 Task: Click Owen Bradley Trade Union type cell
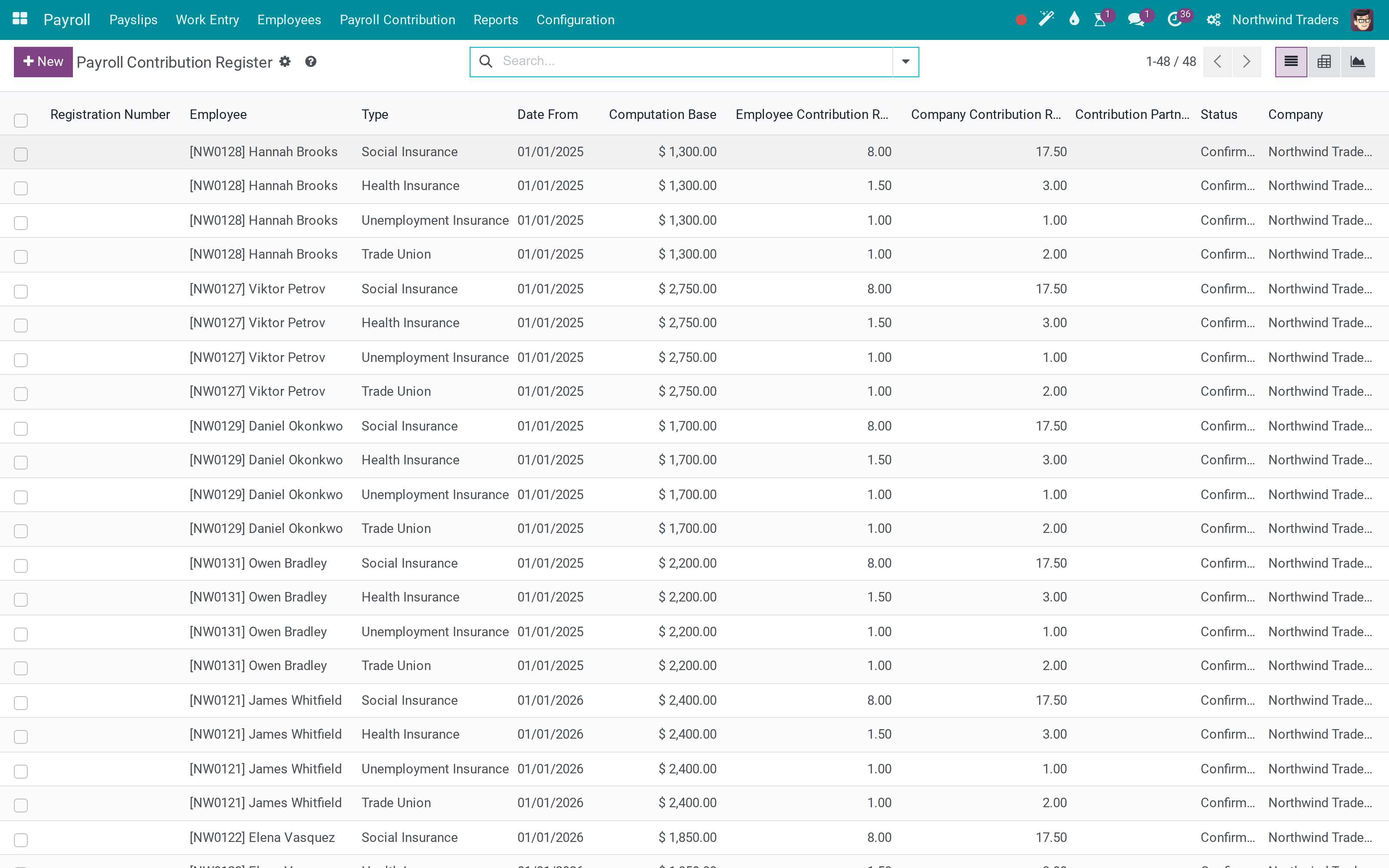[396, 665]
